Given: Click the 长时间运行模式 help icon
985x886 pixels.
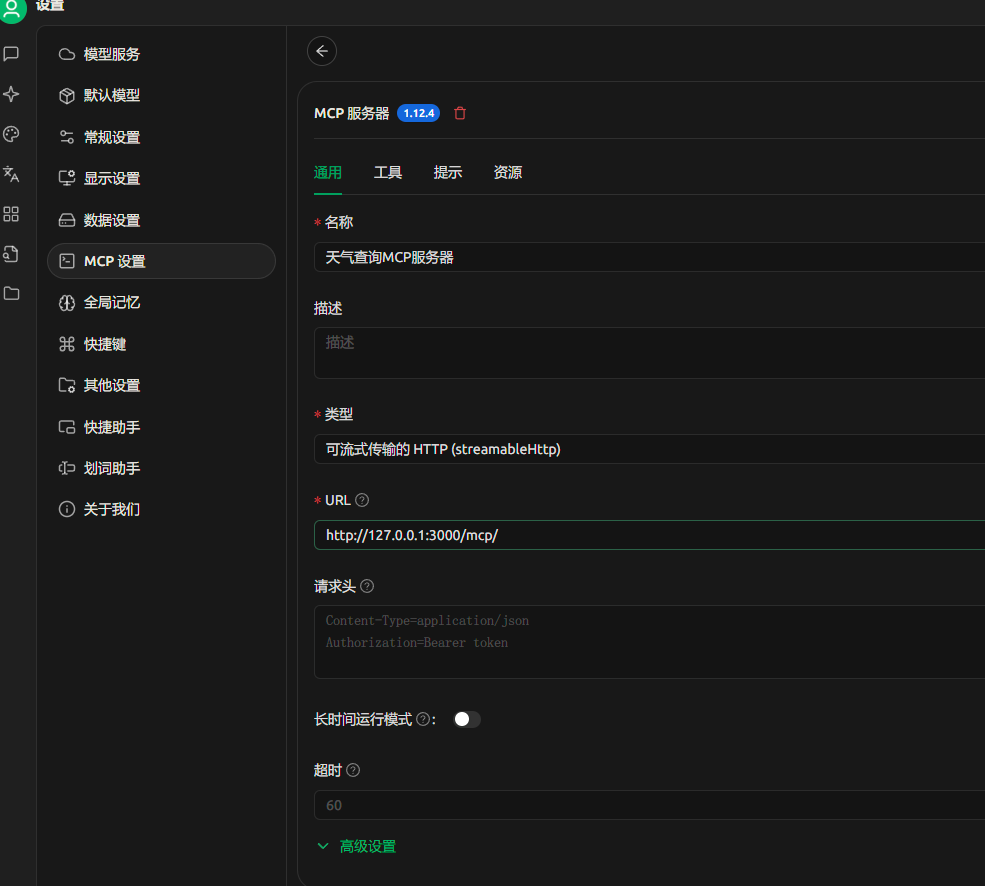Looking at the screenshot, I should pos(423,719).
